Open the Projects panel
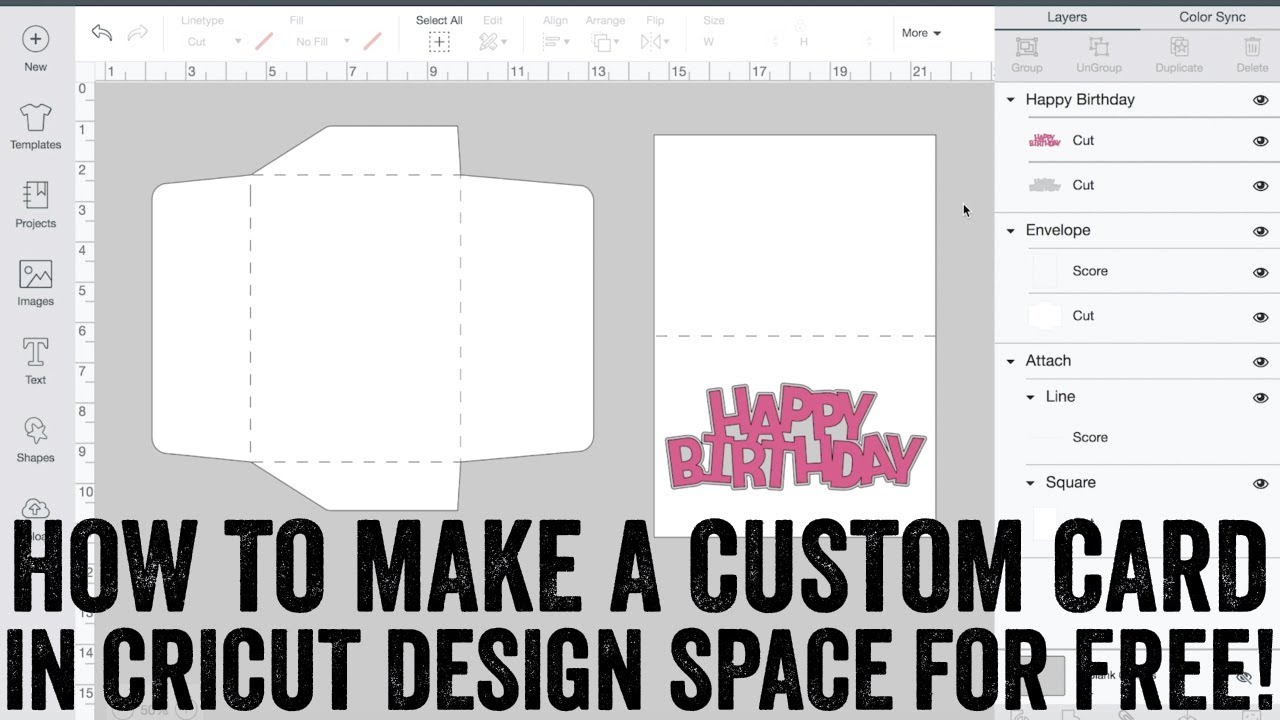 pos(35,195)
